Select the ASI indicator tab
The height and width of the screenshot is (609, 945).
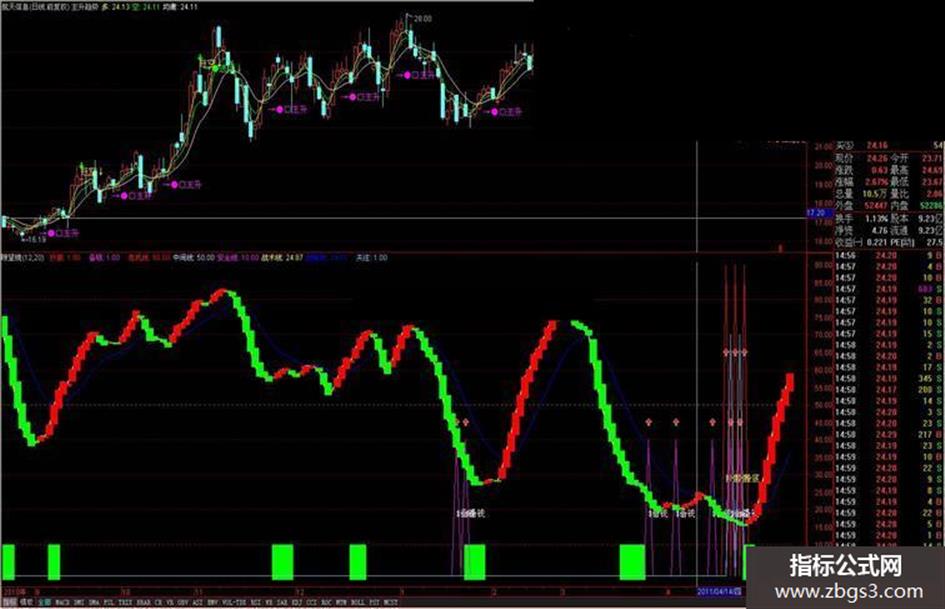pyautogui.click(x=198, y=602)
